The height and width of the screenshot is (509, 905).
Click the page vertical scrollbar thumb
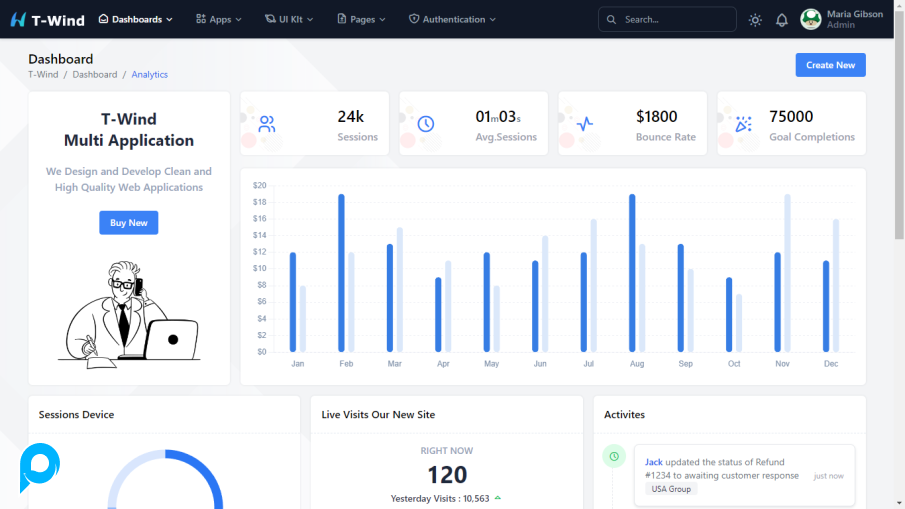coord(899,124)
